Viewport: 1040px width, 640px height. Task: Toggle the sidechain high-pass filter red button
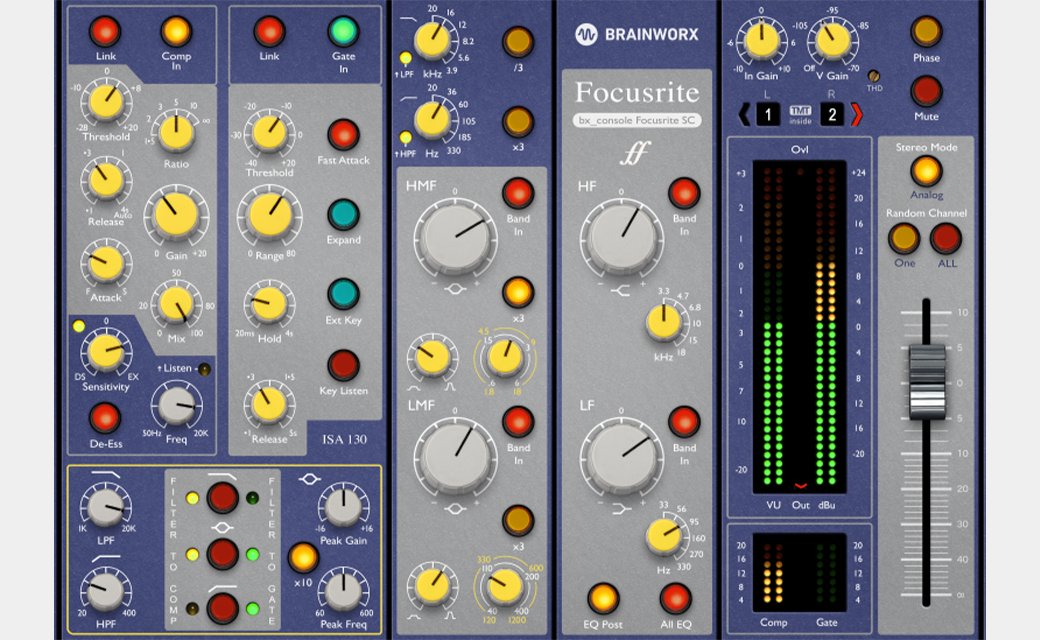click(222, 608)
